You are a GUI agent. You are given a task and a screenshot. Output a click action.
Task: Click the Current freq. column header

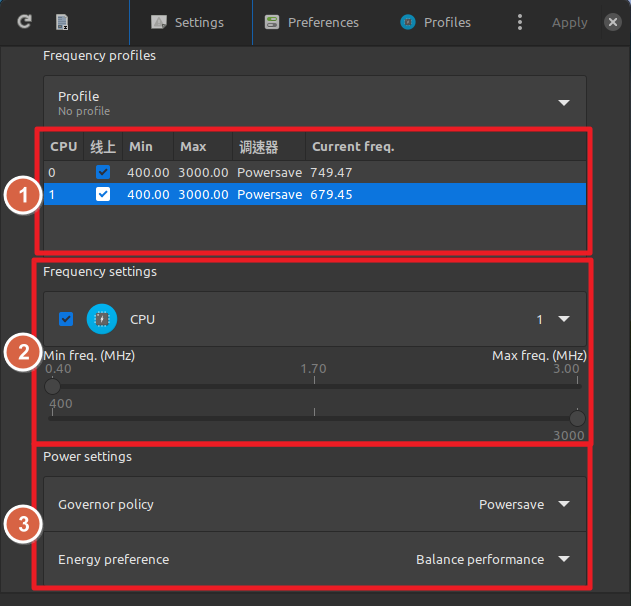point(445,146)
